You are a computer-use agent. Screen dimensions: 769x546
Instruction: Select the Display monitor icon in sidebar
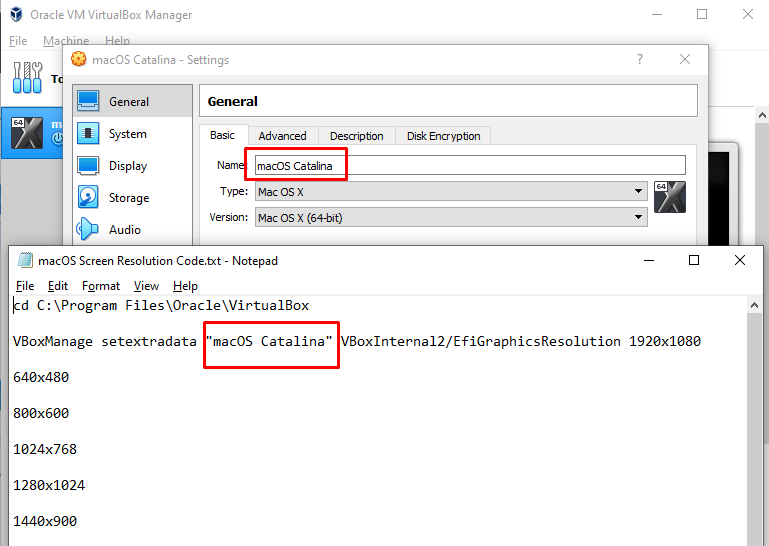pos(88,166)
